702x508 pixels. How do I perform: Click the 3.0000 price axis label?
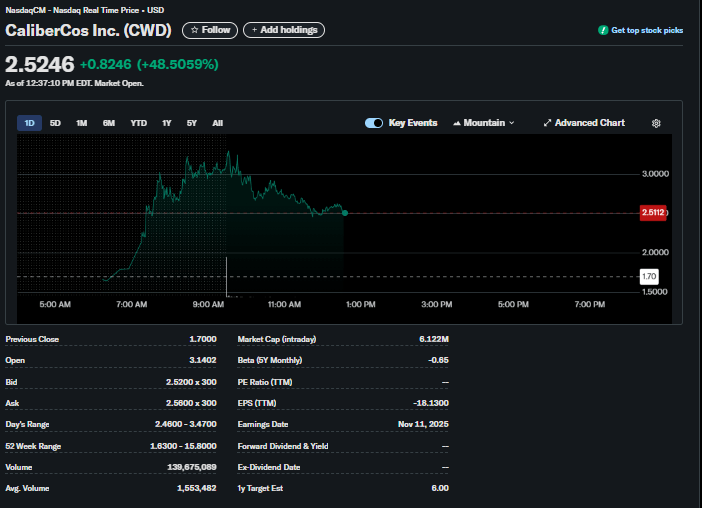[x=655, y=174]
